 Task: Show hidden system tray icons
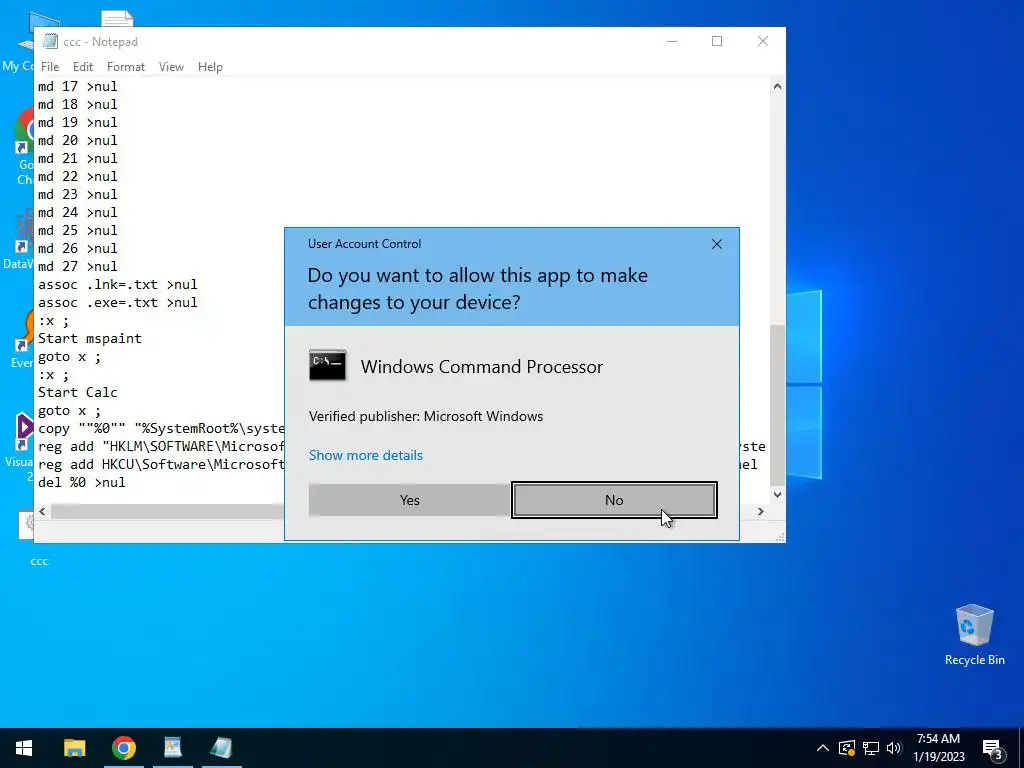(823, 748)
